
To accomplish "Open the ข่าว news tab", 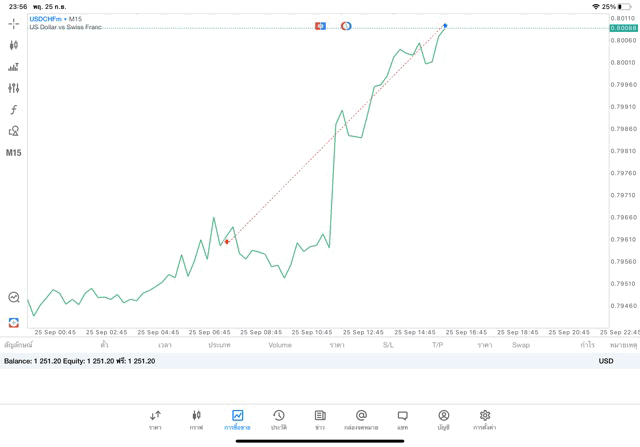I will (320, 419).
